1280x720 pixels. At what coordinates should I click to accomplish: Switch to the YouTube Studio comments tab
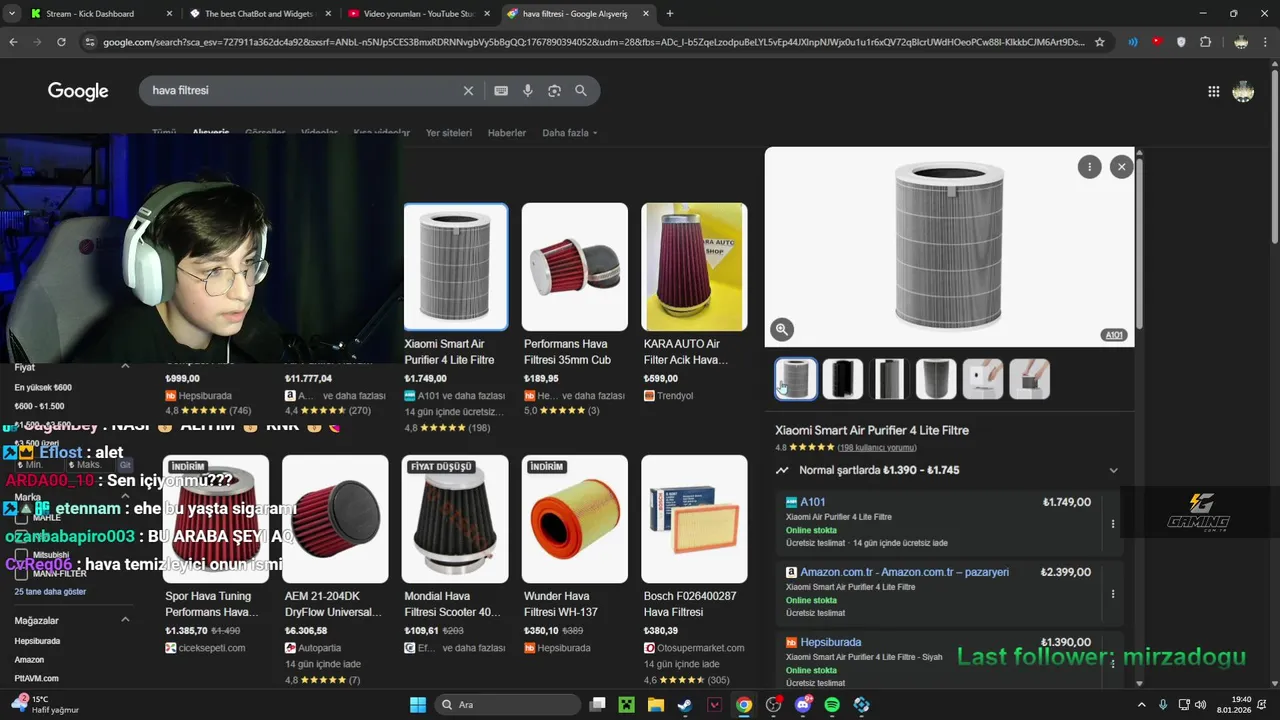pyautogui.click(x=418, y=14)
